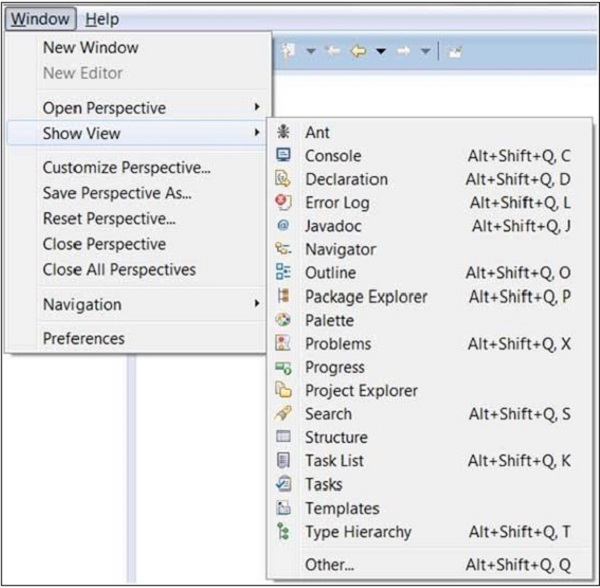Click the Package Explorer icon

(x=284, y=297)
